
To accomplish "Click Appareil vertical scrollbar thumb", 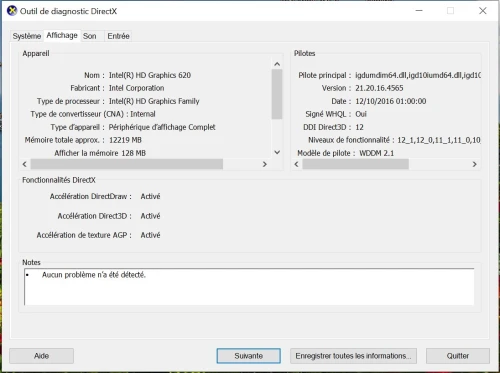I will pyautogui.click(x=277, y=94).
